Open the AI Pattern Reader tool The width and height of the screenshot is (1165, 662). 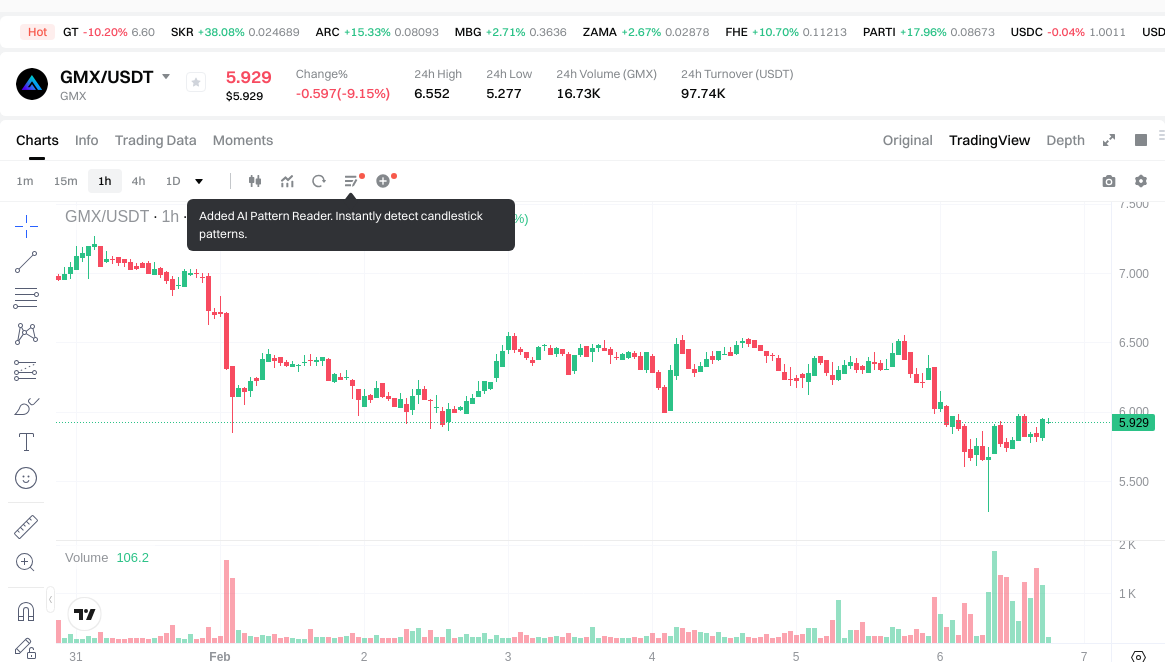[351, 181]
